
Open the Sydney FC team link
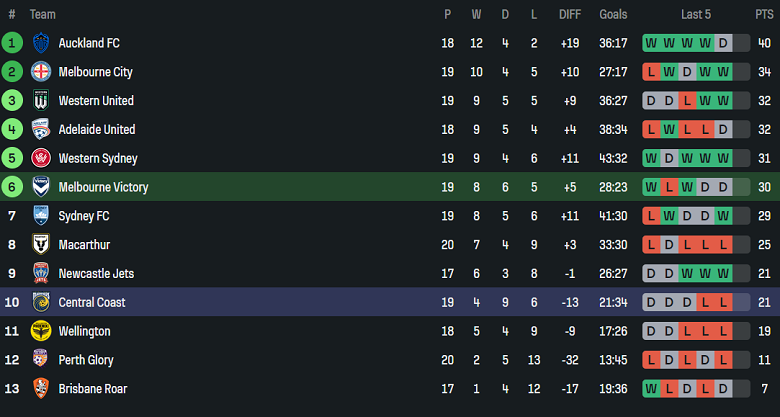(84, 216)
